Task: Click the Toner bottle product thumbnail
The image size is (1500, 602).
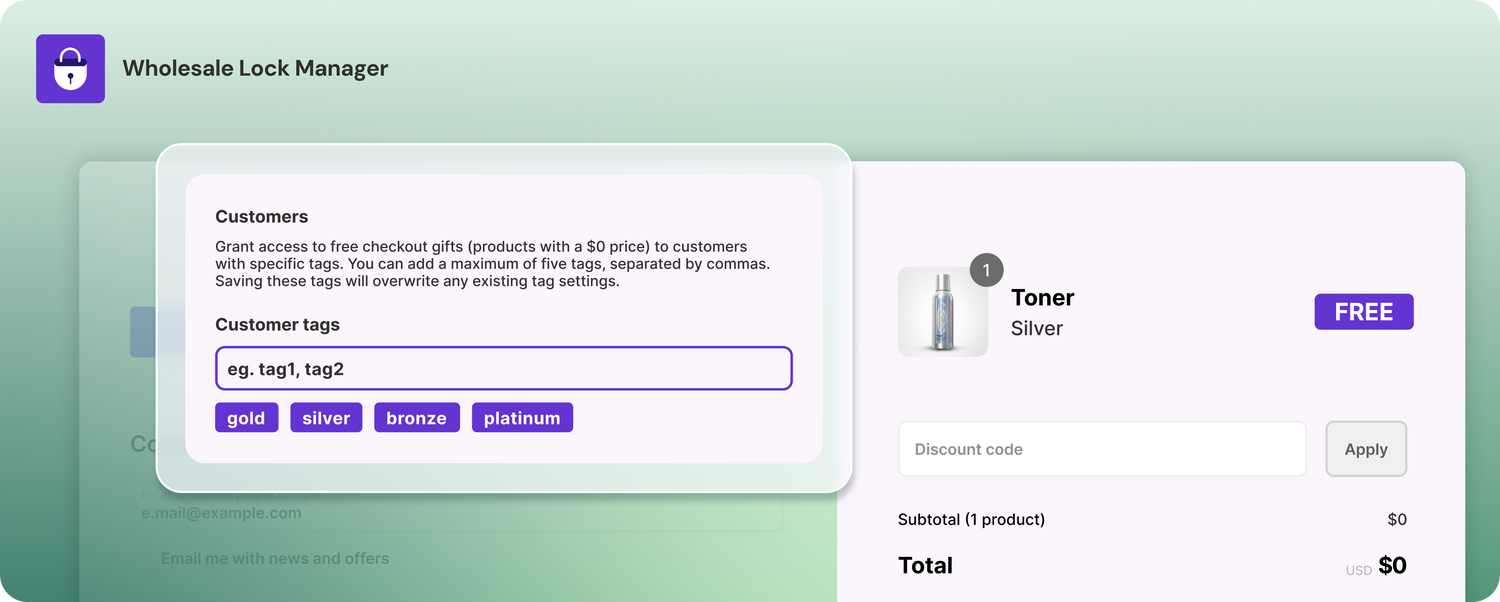Action: pyautogui.click(x=942, y=312)
